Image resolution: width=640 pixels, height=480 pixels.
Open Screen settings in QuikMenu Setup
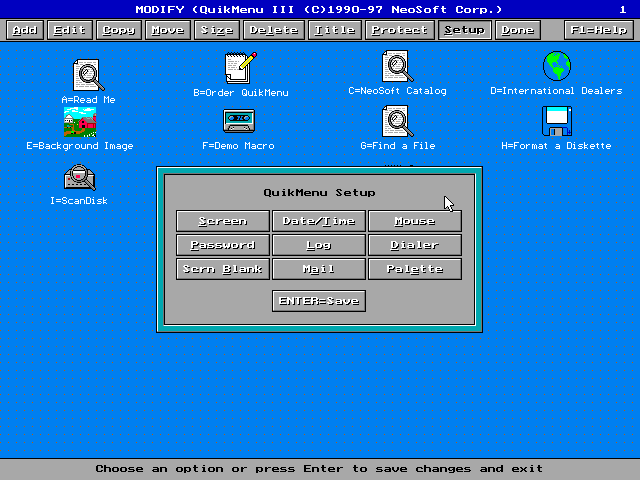pos(223,221)
